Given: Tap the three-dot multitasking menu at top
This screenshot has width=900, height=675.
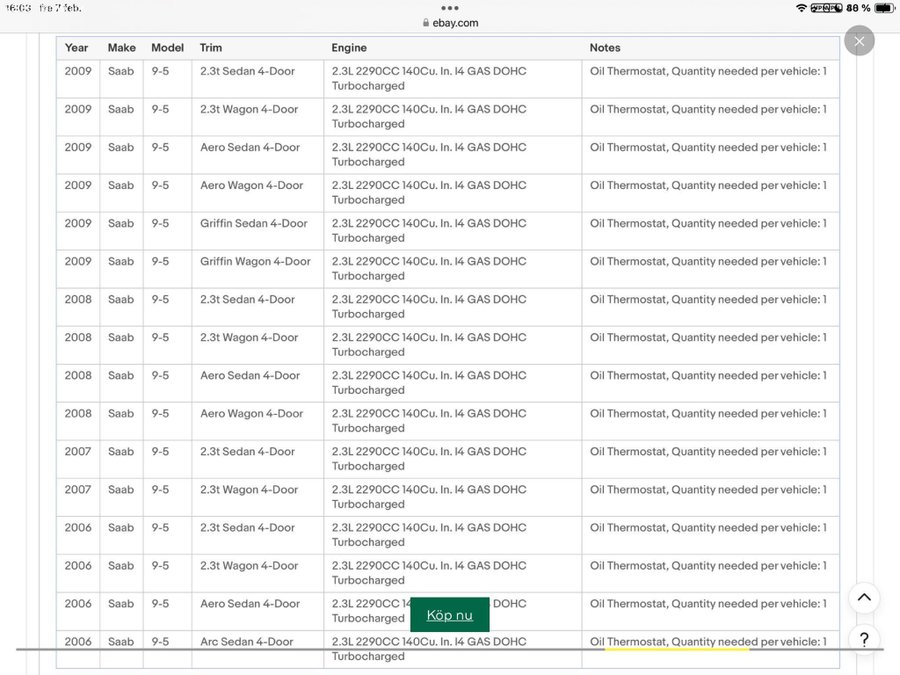Looking at the screenshot, I should click(450, 8).
